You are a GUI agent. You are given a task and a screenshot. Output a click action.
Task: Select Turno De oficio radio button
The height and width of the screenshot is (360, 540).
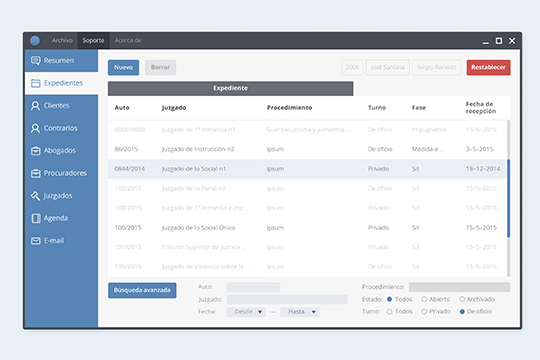(462, 311)
